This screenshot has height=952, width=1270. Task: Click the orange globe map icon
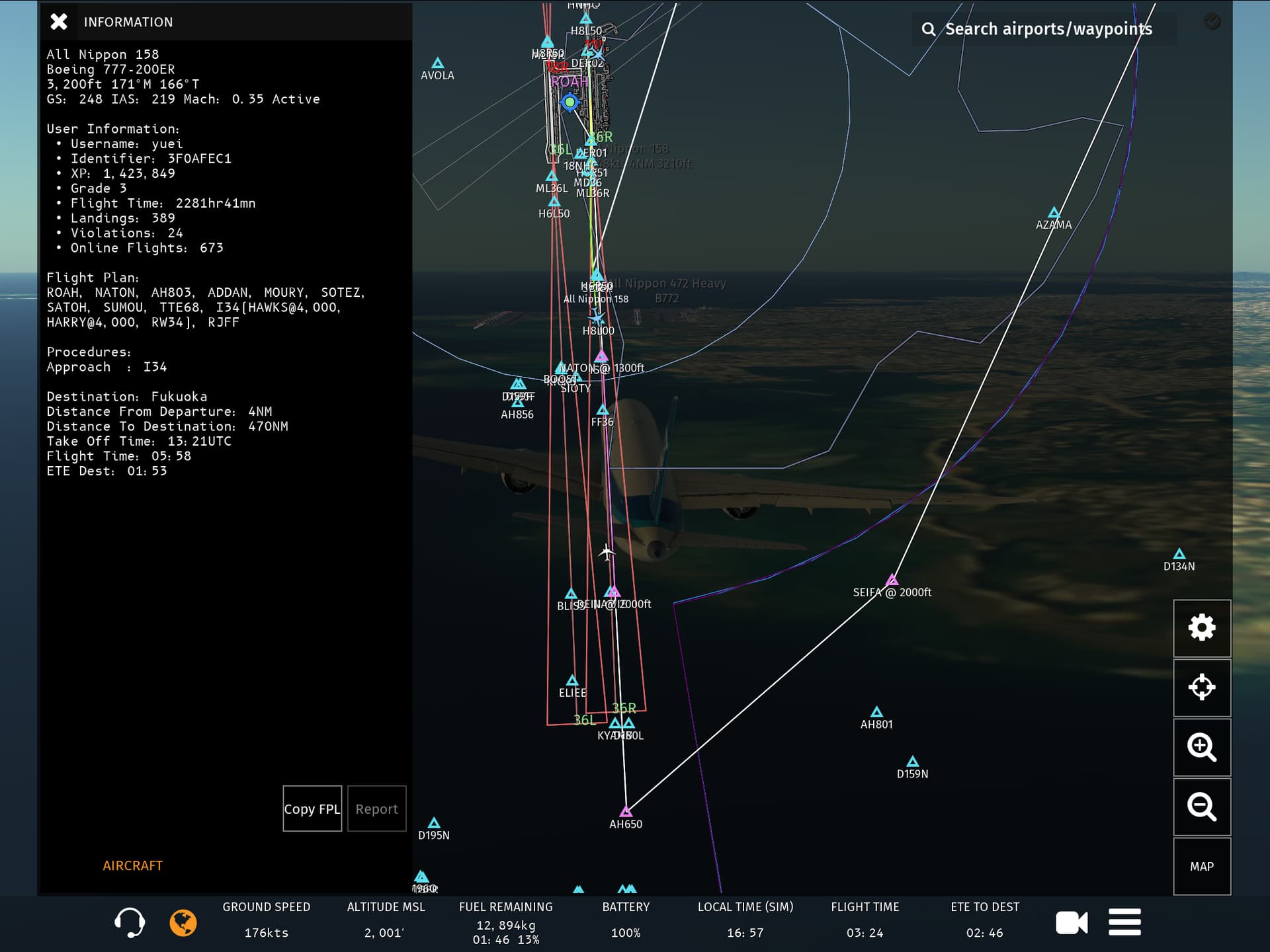(x=183, y=923)
